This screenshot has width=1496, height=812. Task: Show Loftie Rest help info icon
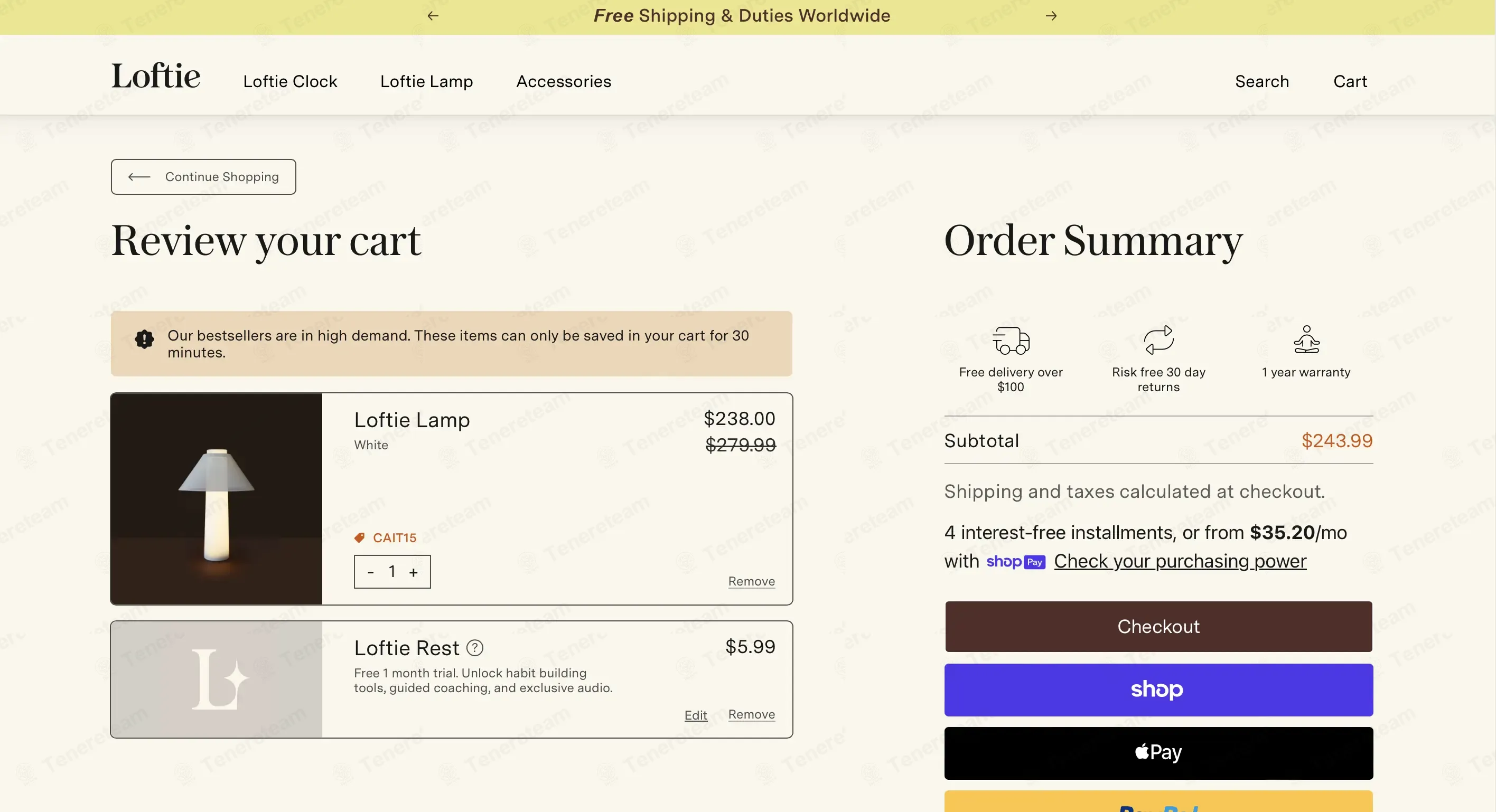(x=475, y=648)
